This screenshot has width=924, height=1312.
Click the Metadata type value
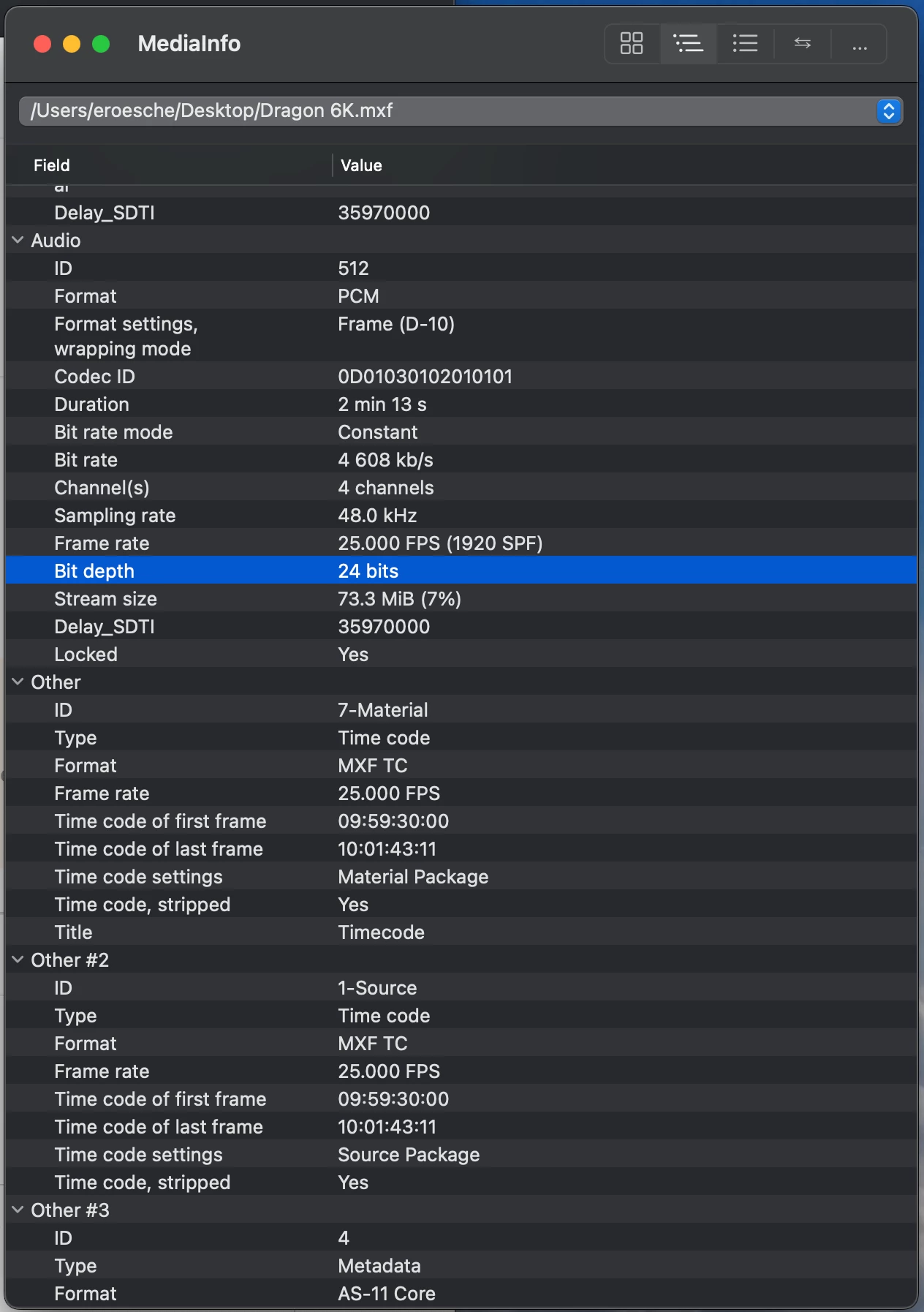tap(379, 1266)
